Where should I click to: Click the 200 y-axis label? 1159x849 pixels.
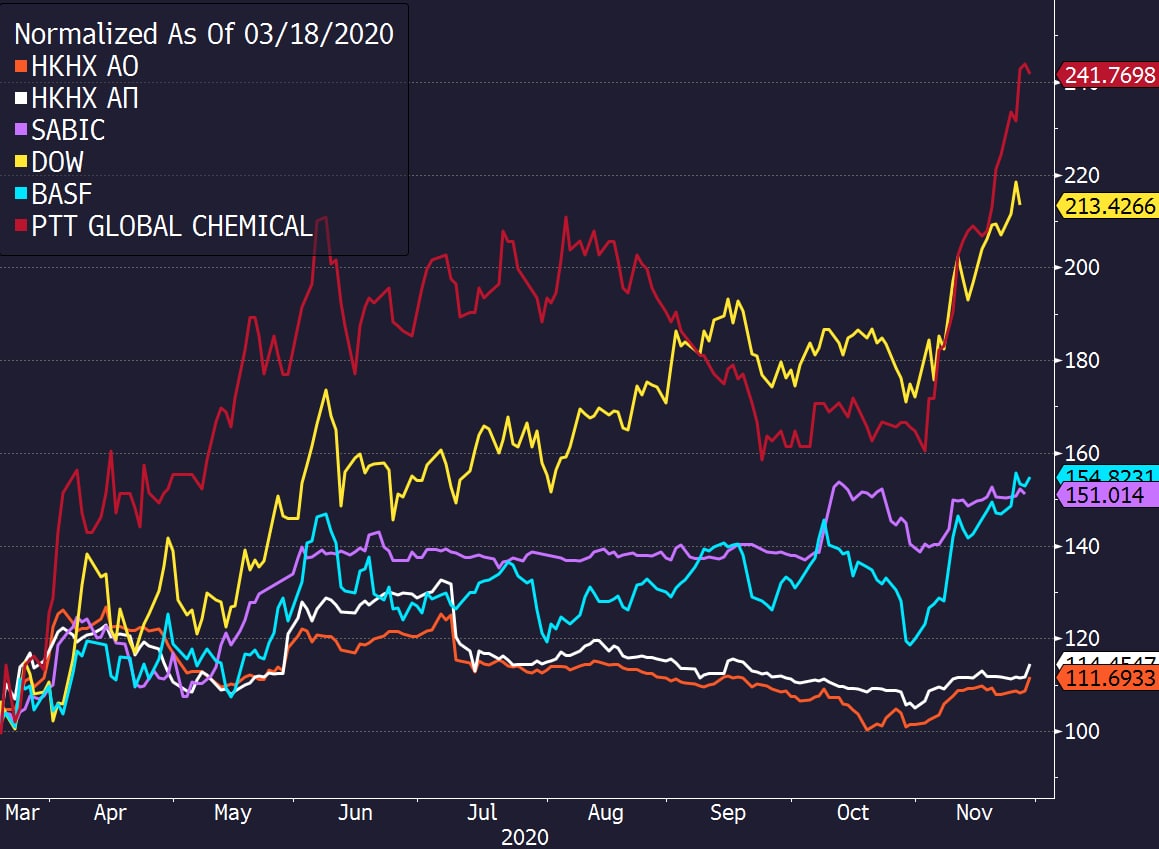click(x=1081, y=267)
